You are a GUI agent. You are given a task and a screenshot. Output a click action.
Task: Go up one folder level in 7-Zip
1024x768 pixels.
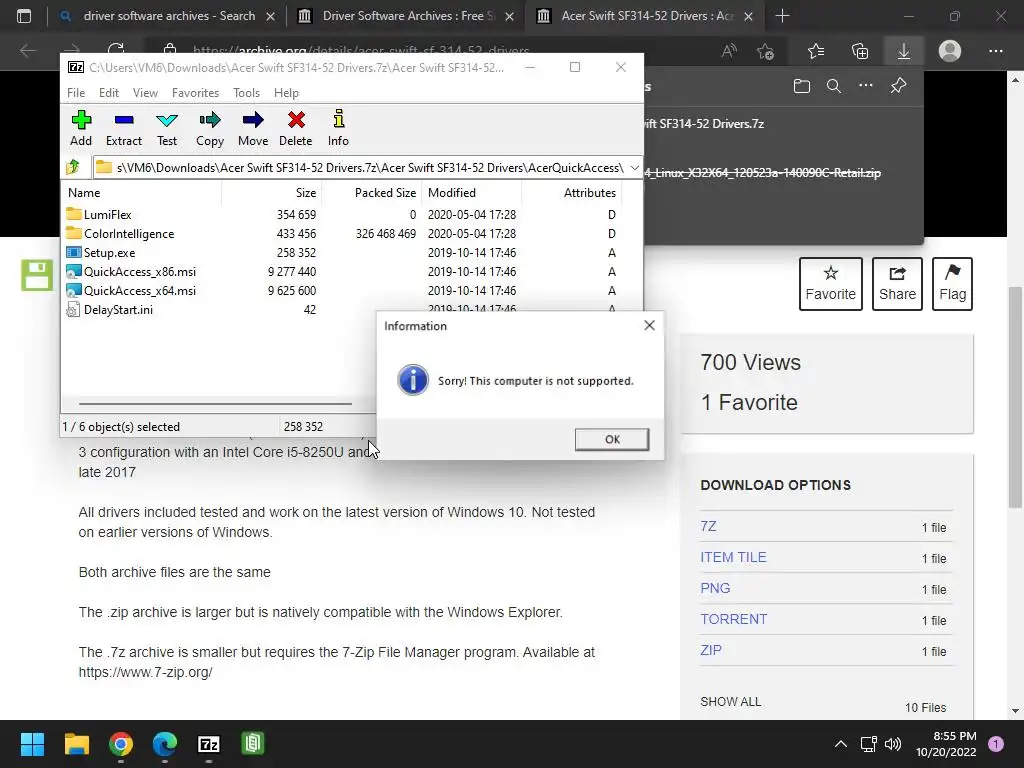click(73, 167)
